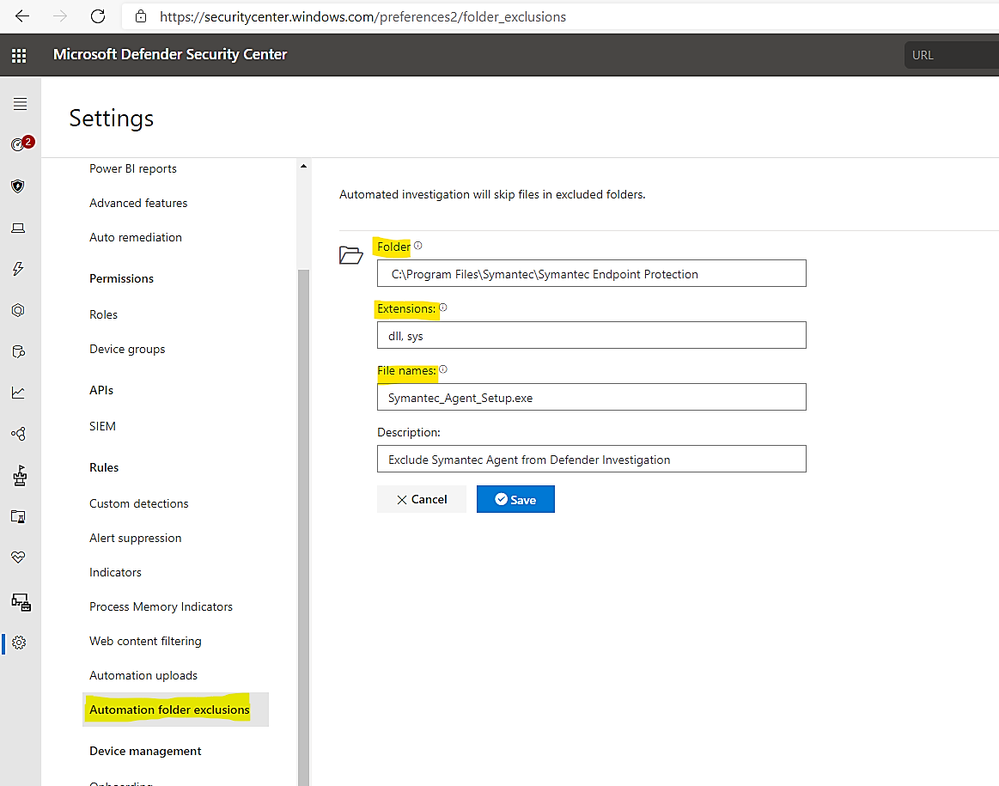Click the heart pulse health icon
Viewport: 999px width, 786px height.
(18, 557)
